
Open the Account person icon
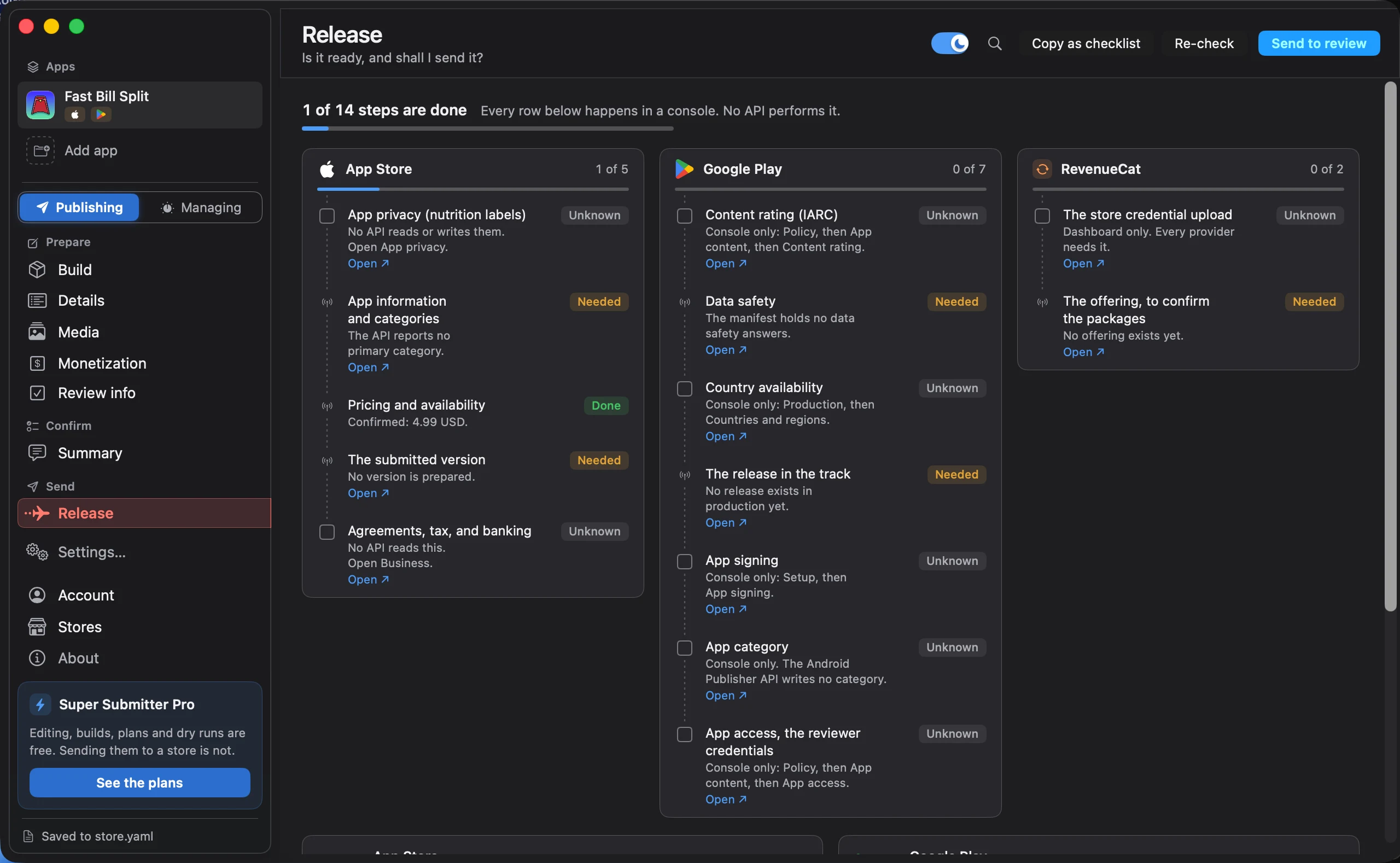37,594
